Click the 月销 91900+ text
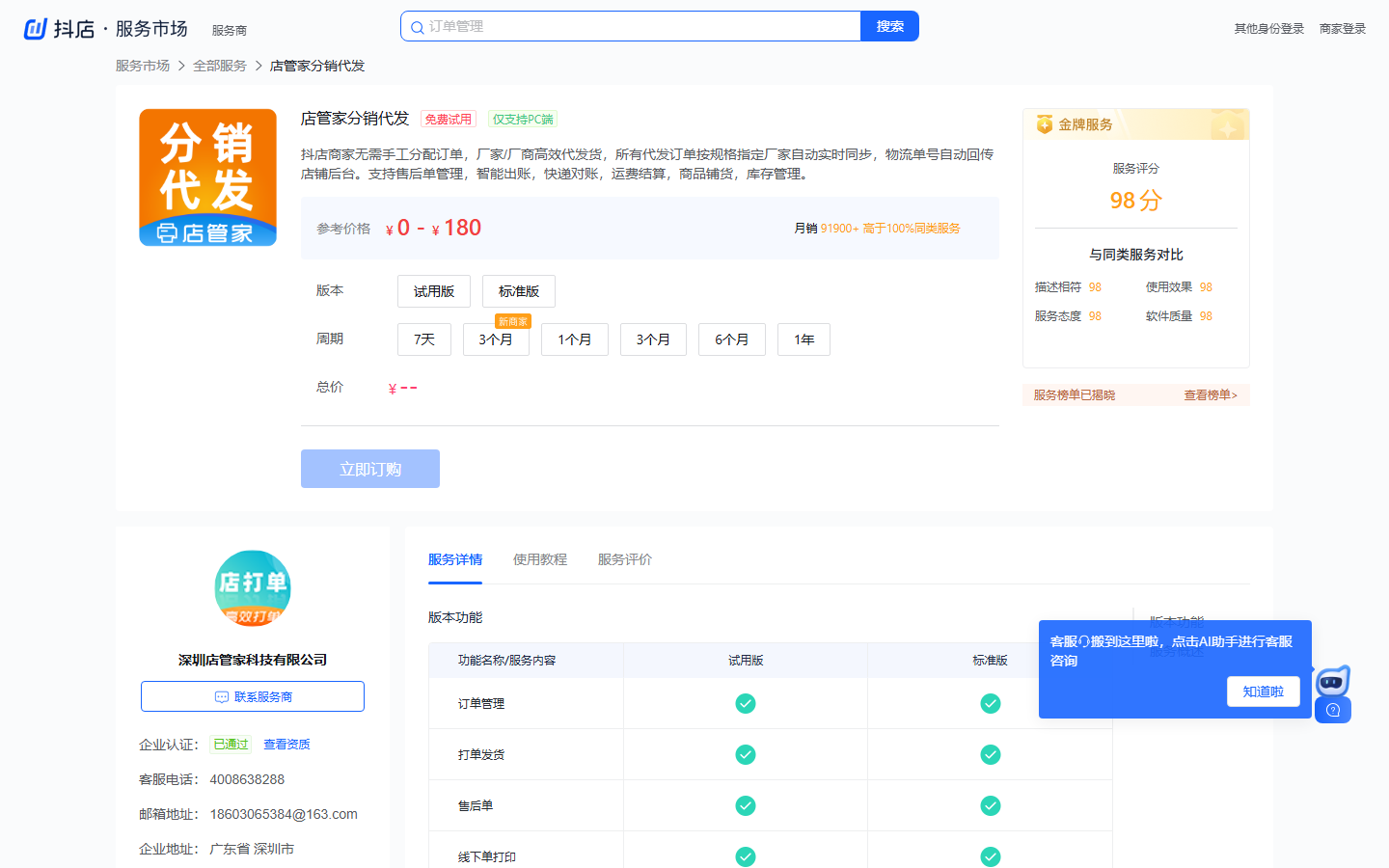1389x868 pixels. [x=826, y=229]
